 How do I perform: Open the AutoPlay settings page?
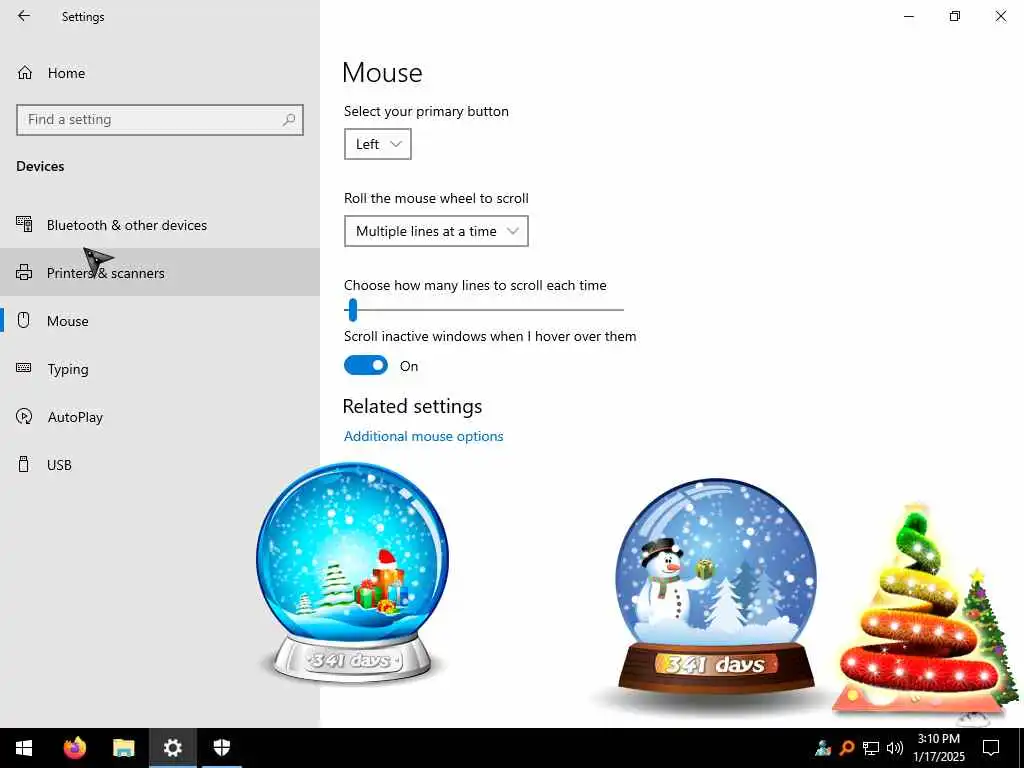(160, 417)
